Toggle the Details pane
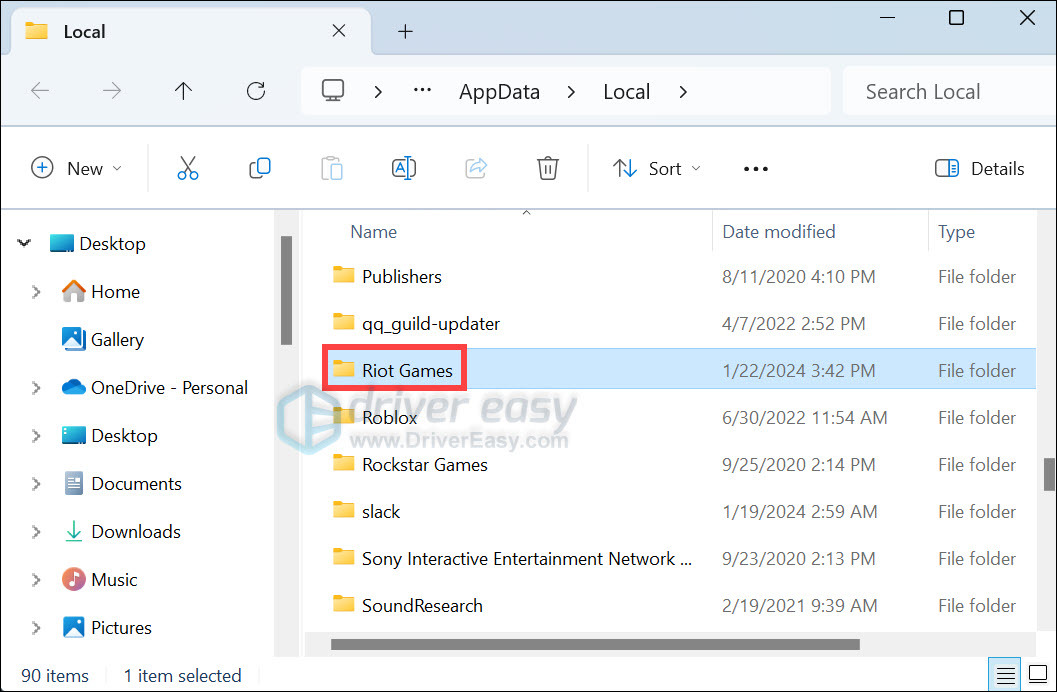Image resolution: width=1057 pixels, height=692 pixels. pyautogui.click(x=979, y=168)
